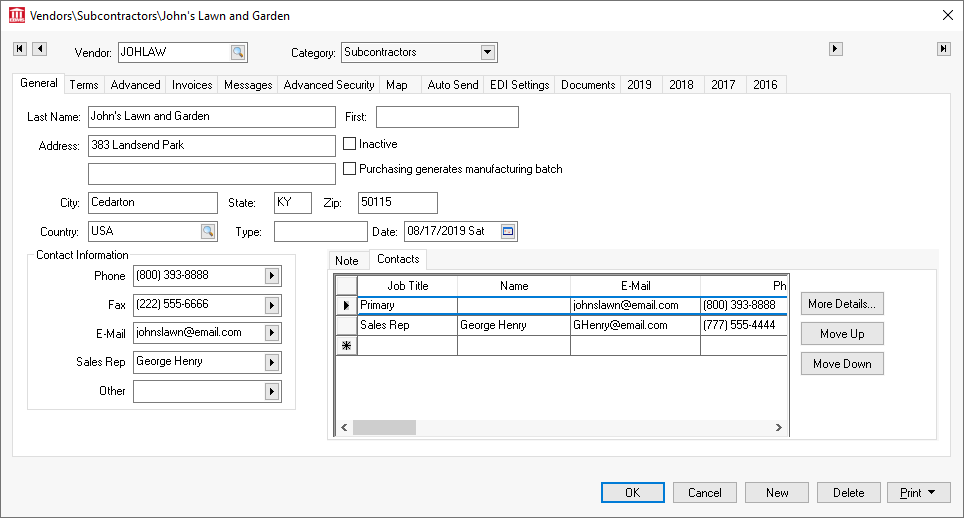The image size is (964, 518).
Task: Go to the previous vendor record
Action: 39,49
